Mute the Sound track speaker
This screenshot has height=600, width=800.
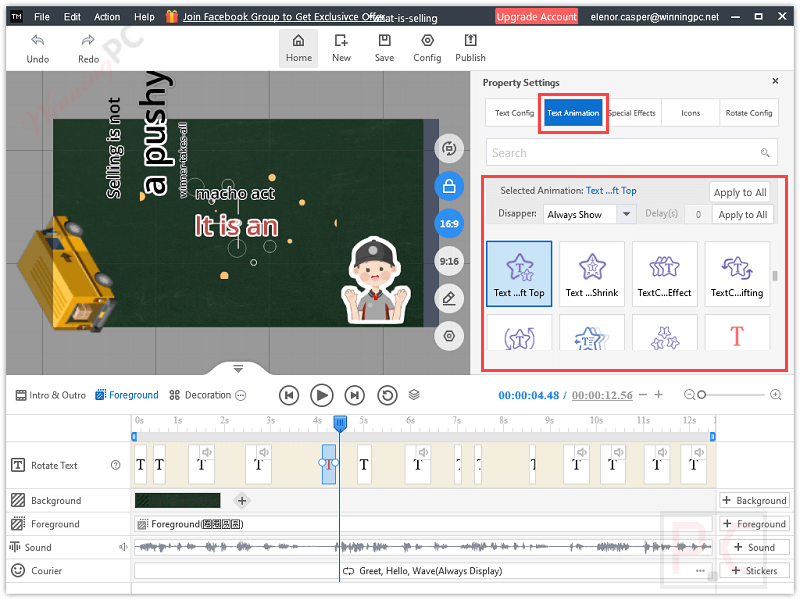123,547
